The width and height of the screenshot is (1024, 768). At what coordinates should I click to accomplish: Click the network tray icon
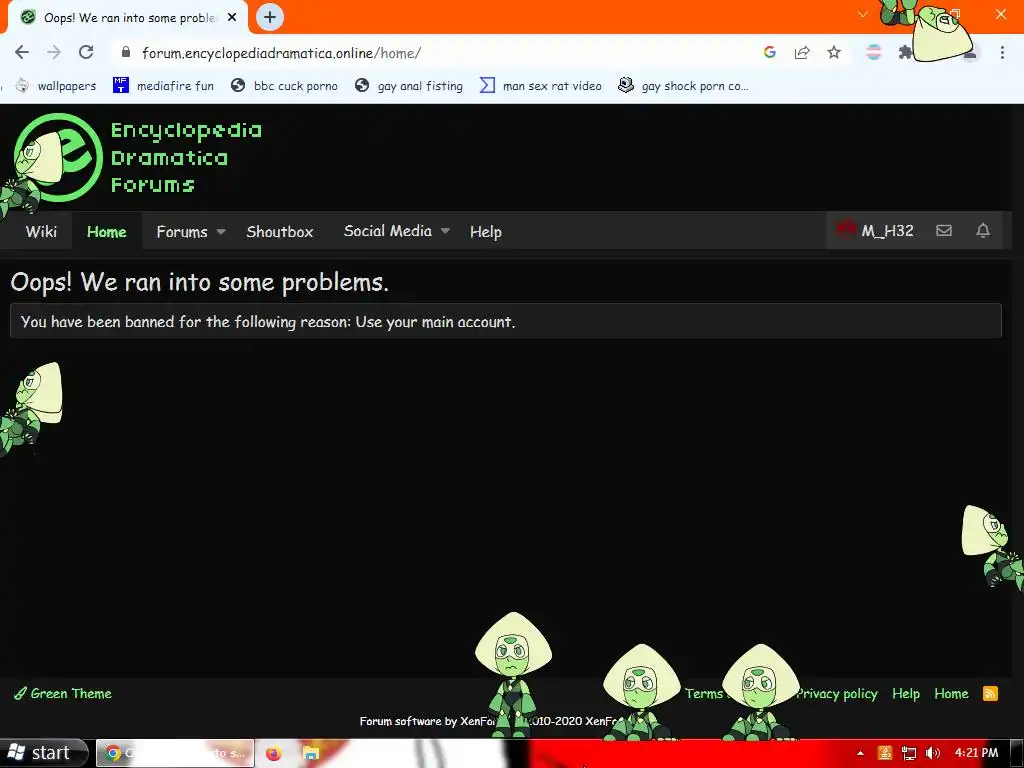click(908, 753)
